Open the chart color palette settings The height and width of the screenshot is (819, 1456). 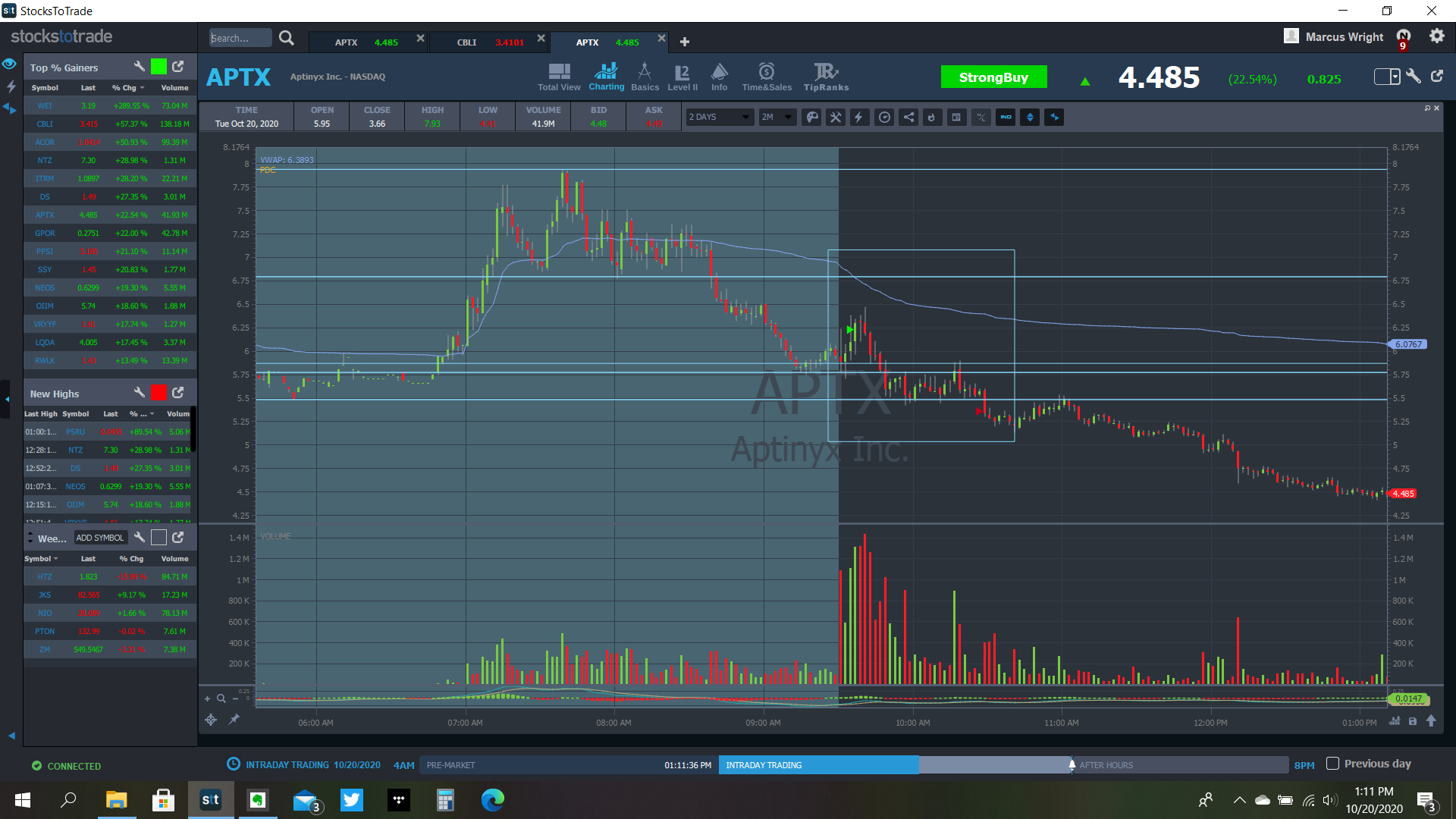[811, 117]
